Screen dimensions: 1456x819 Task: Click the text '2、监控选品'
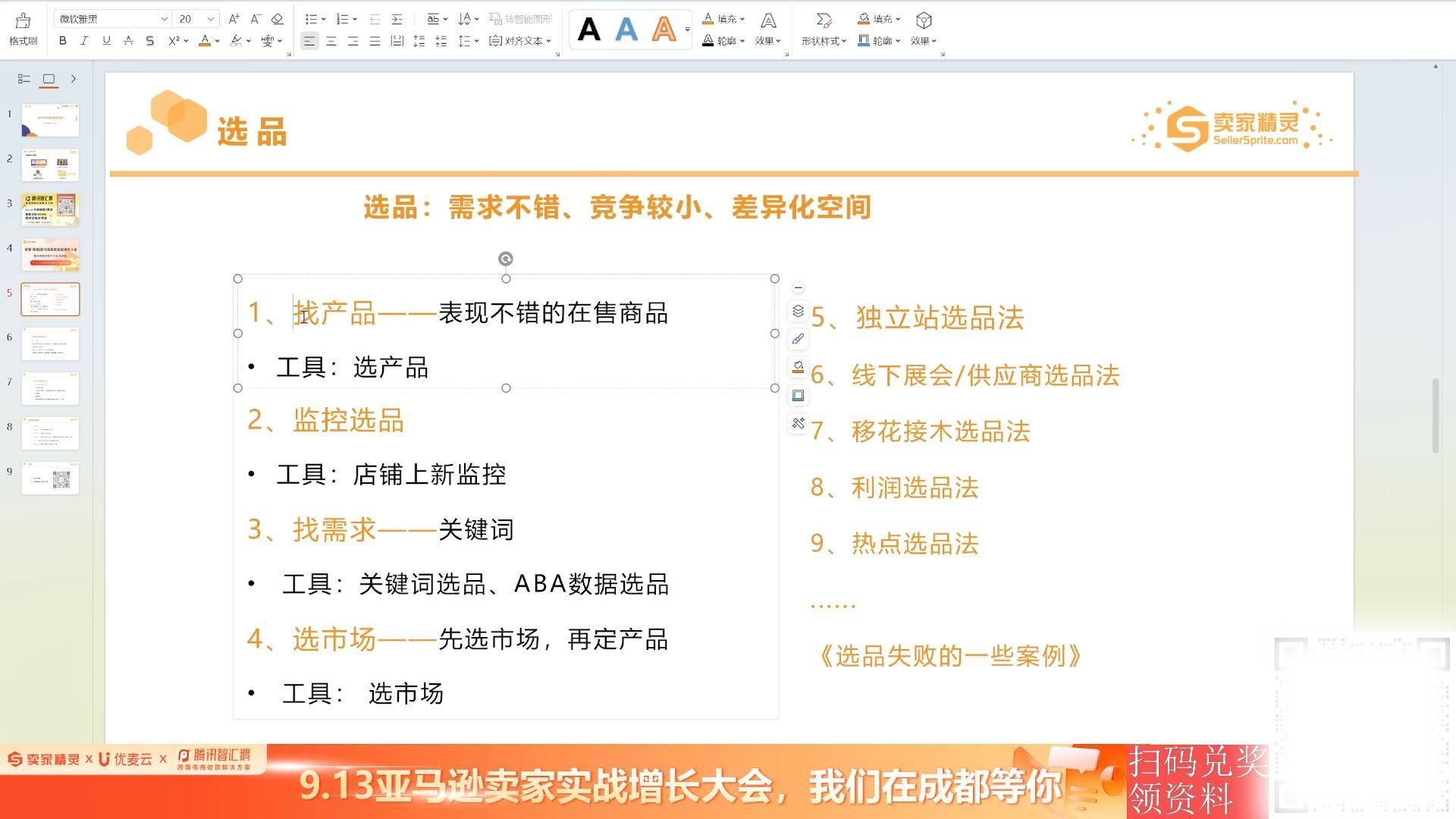pos(326,420)
